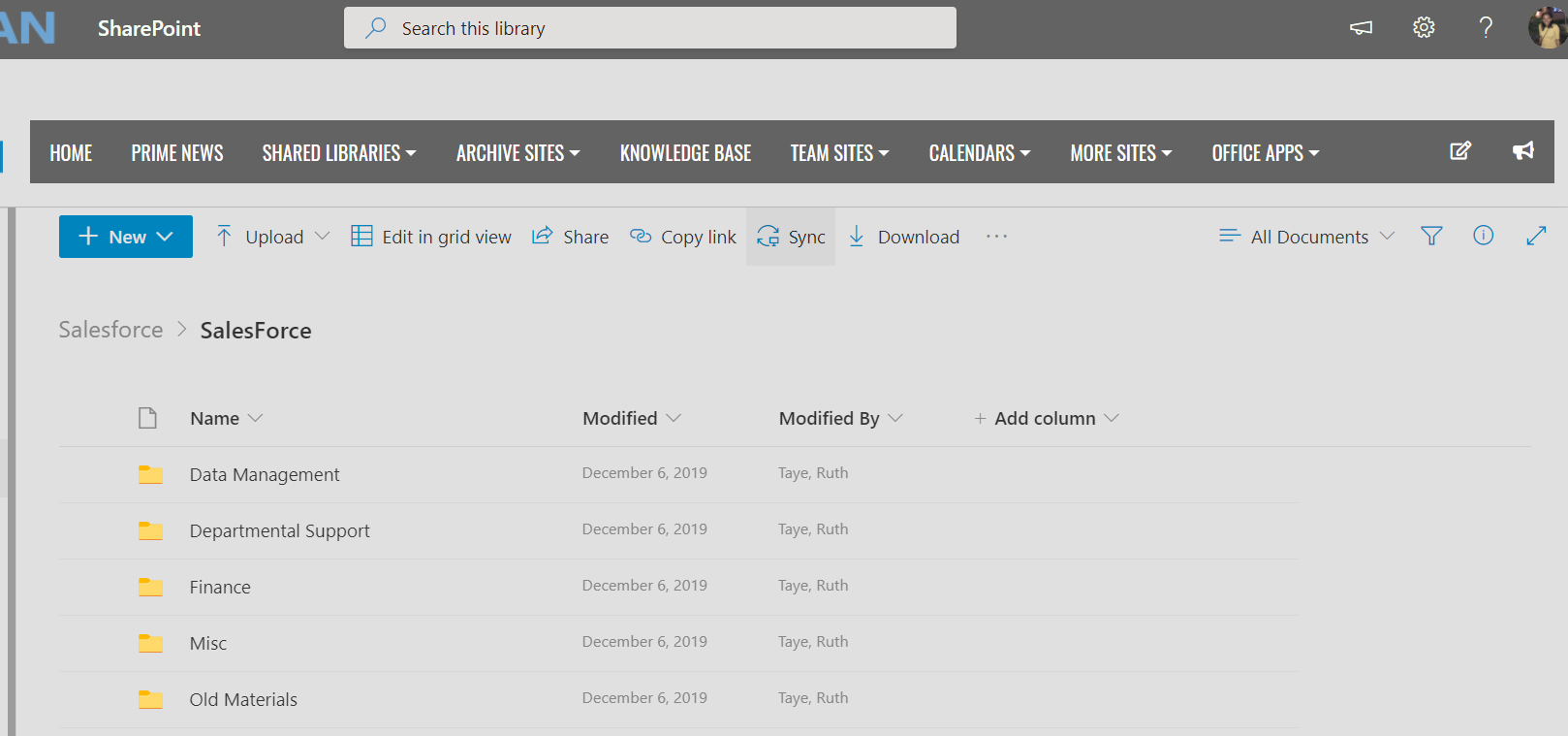Open the Upload dropdown
This screenshot has height=736, width=1568.
pos(272,237)
